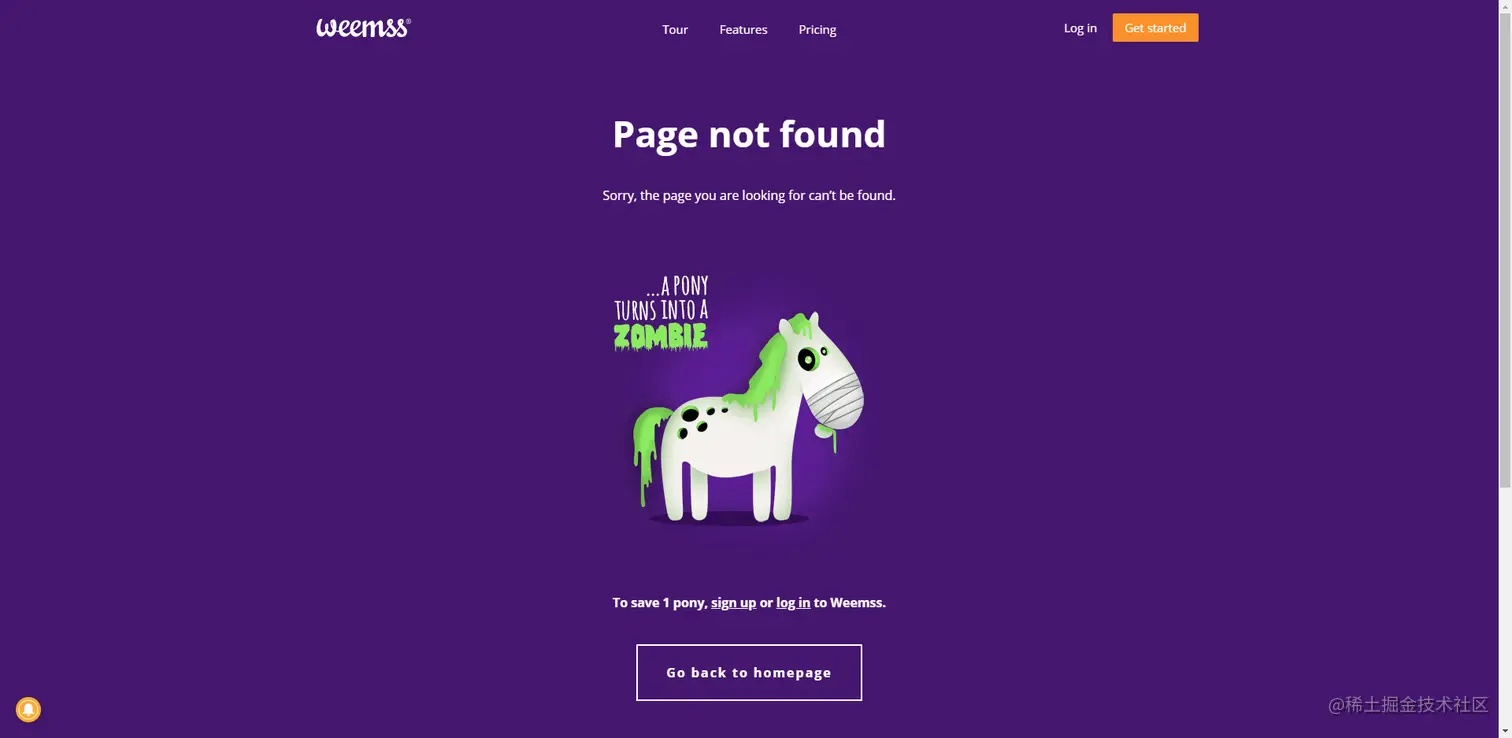
Task: Click Log in in the header
Action: click(1080, 28)
